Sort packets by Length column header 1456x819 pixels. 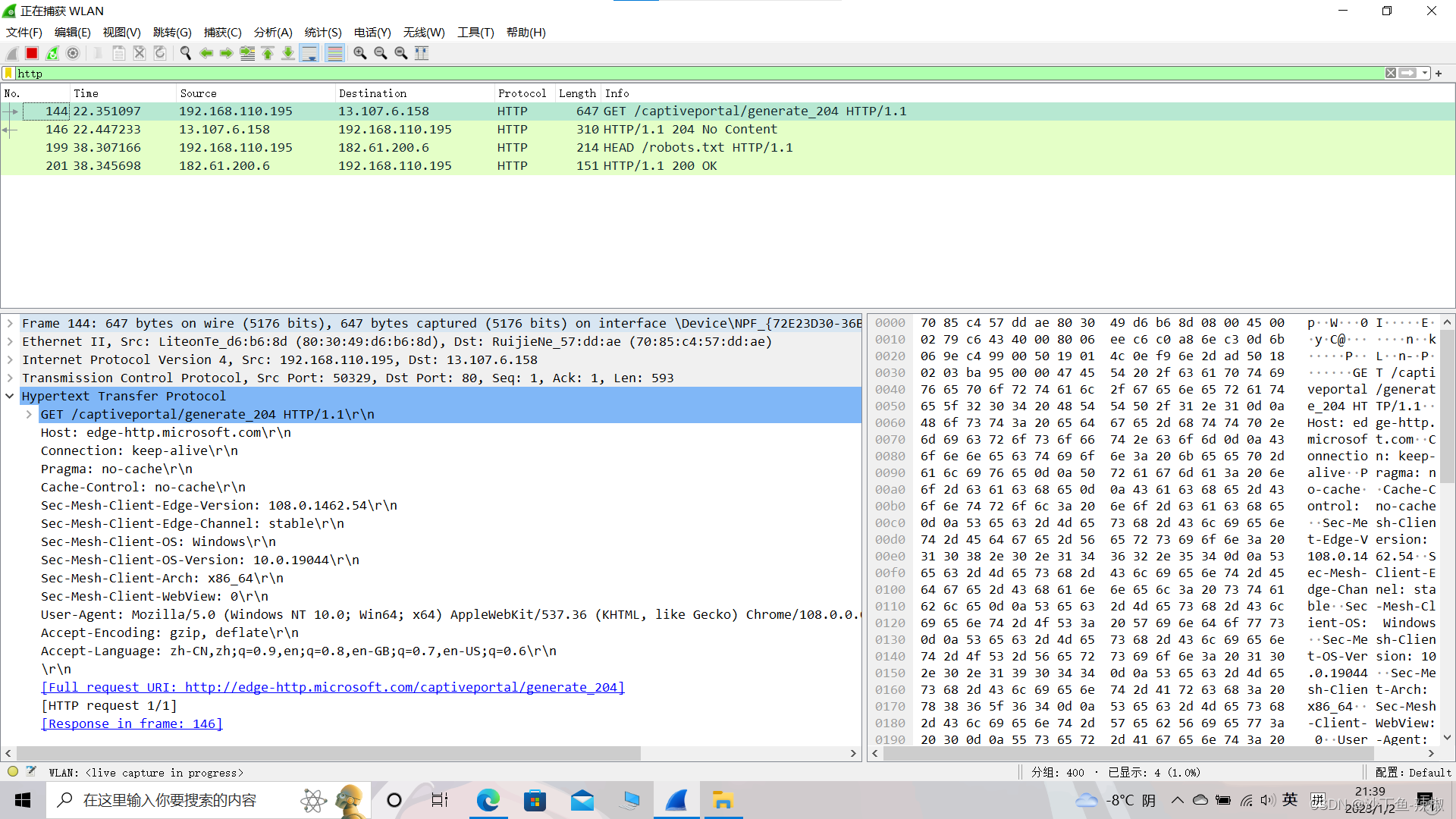[577, 93]
